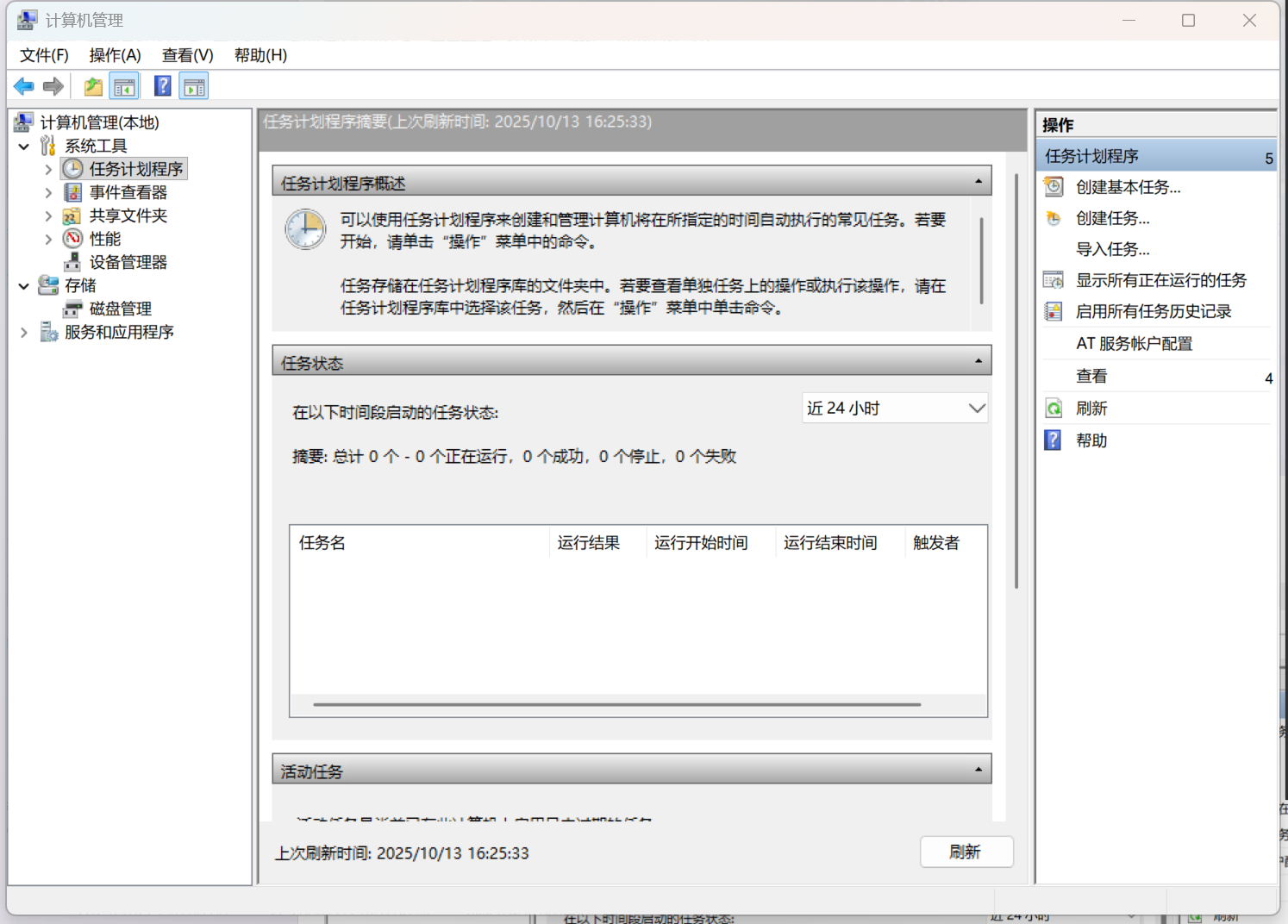Click the export list toolbar icon
The width and height of the screenshot is (1288, 924).
click(x=92, y=85)
